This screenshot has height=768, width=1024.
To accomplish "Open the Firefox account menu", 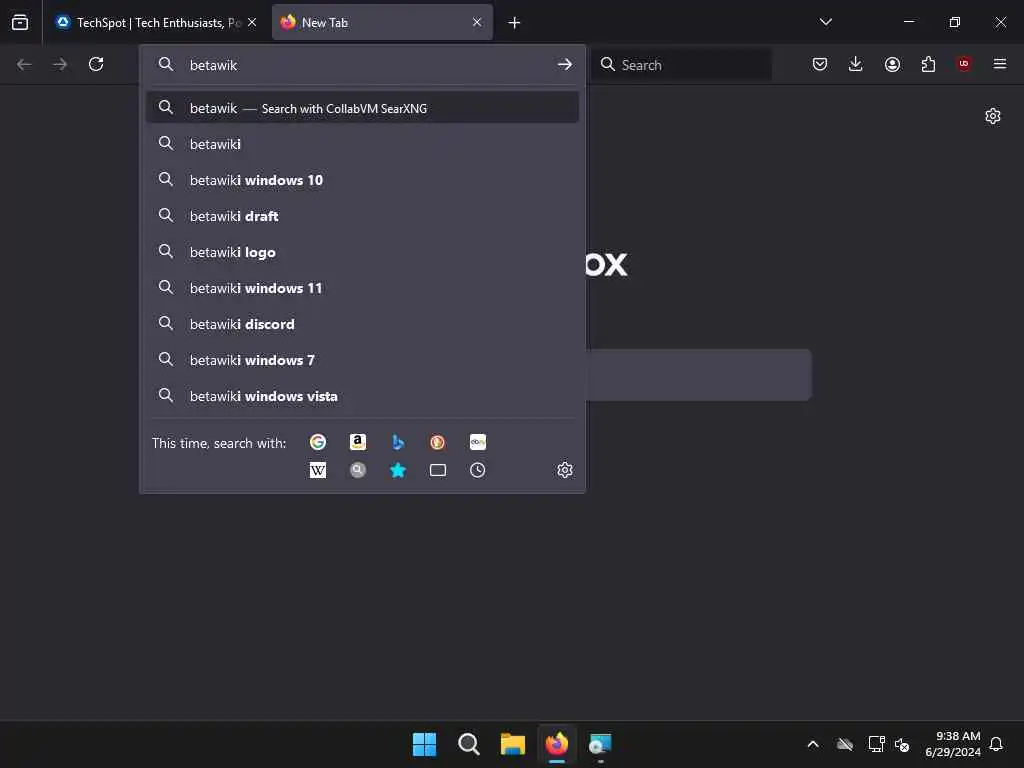I will pos(892,64).
